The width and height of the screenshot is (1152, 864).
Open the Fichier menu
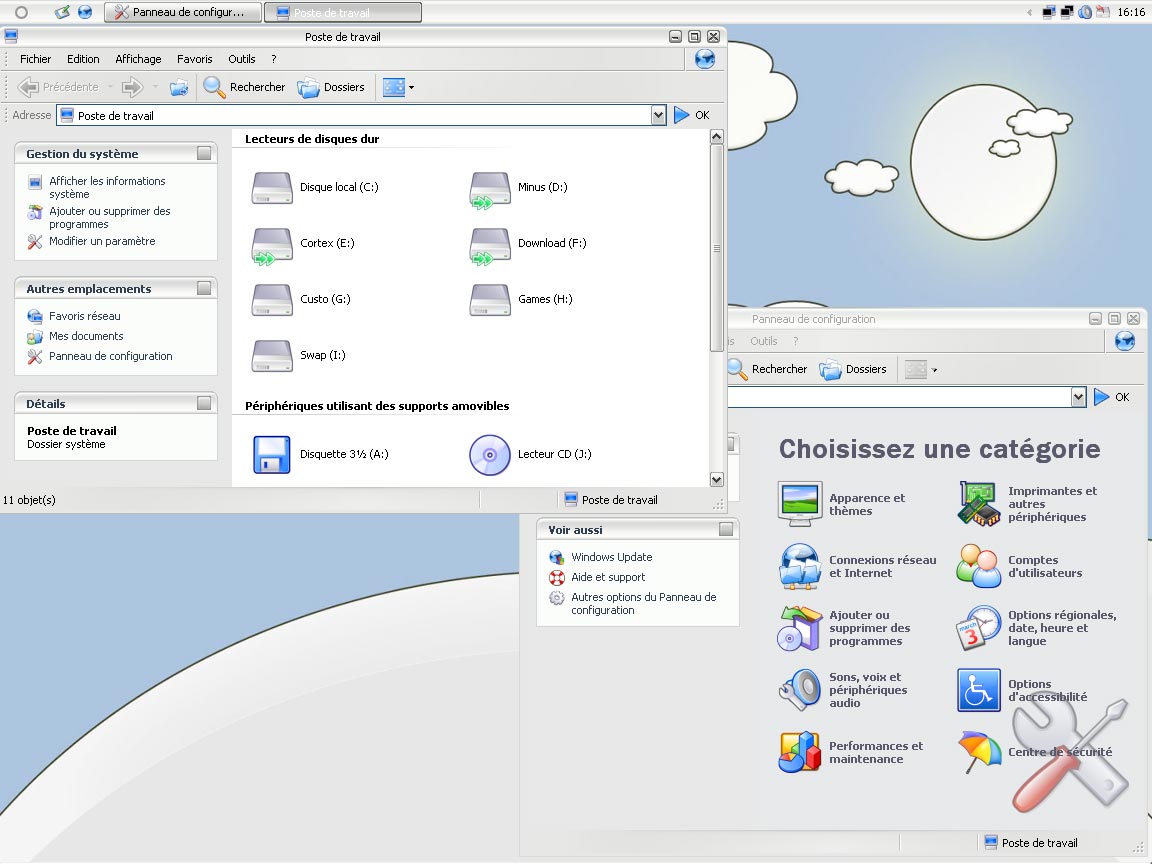(x=35, y=59)
